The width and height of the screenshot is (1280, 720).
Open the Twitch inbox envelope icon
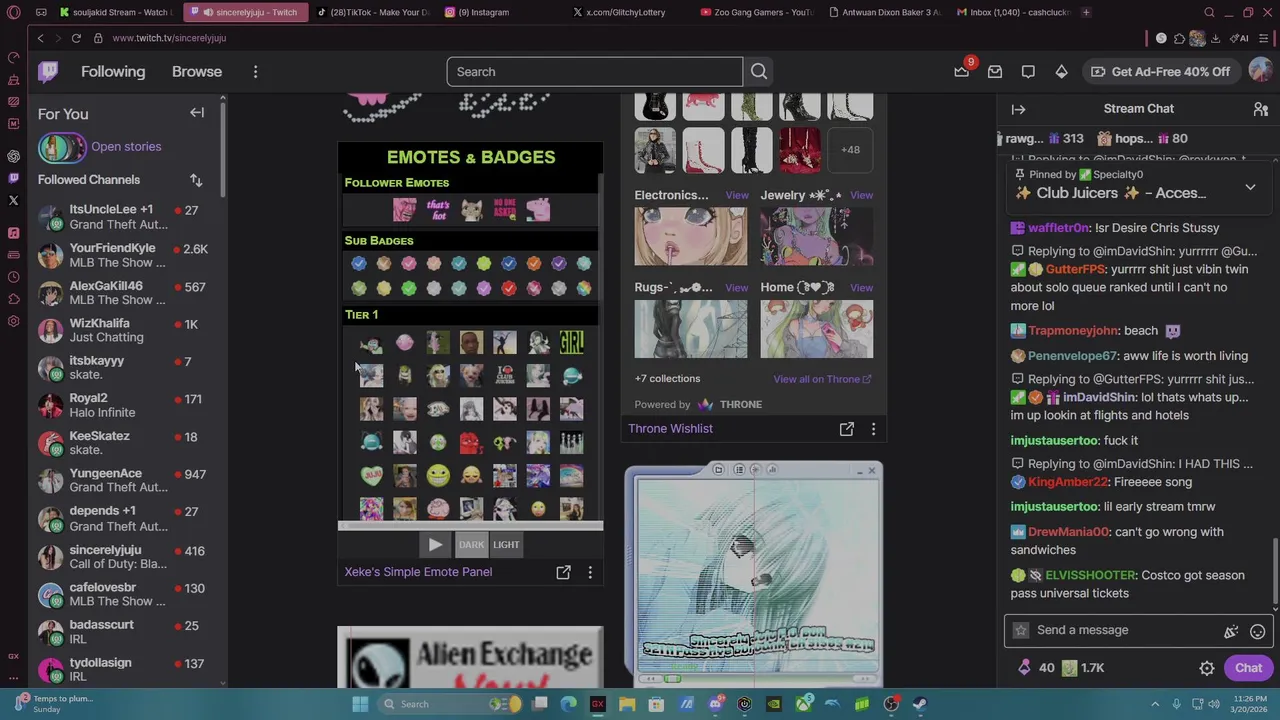995,72
